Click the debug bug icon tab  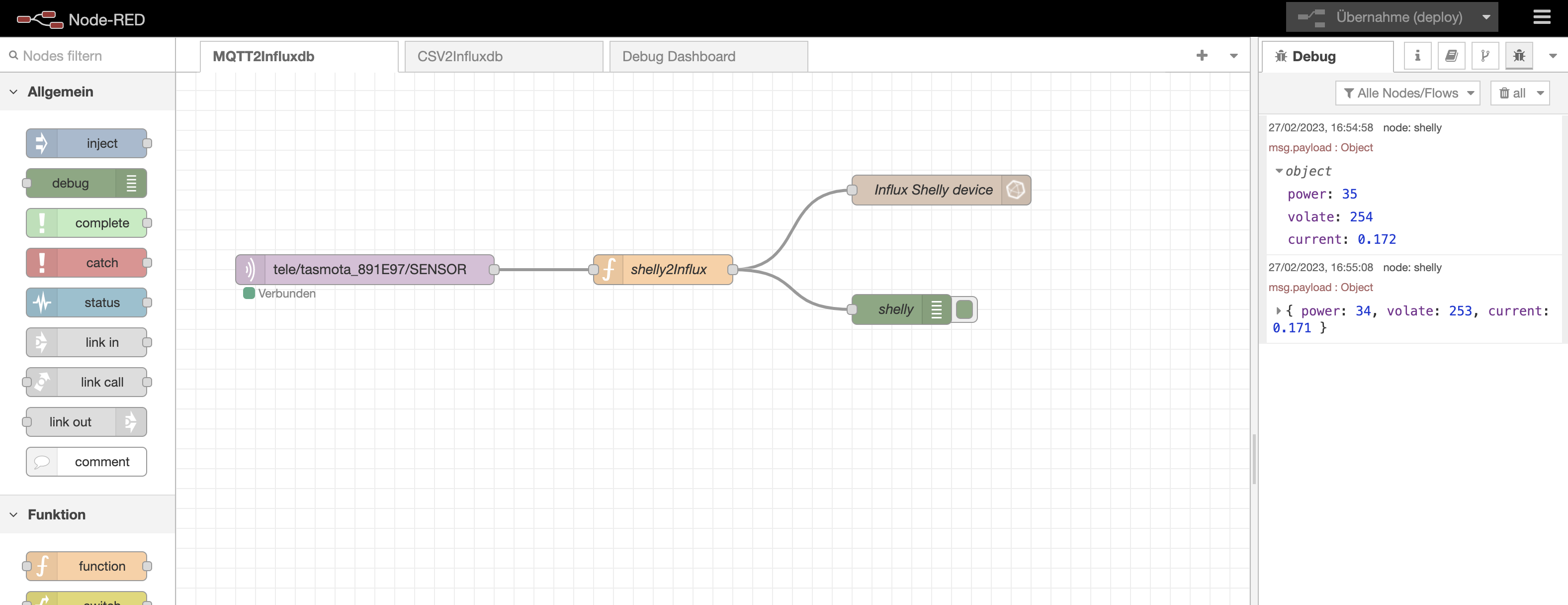pyautogui.click(x=1519, y=56)
